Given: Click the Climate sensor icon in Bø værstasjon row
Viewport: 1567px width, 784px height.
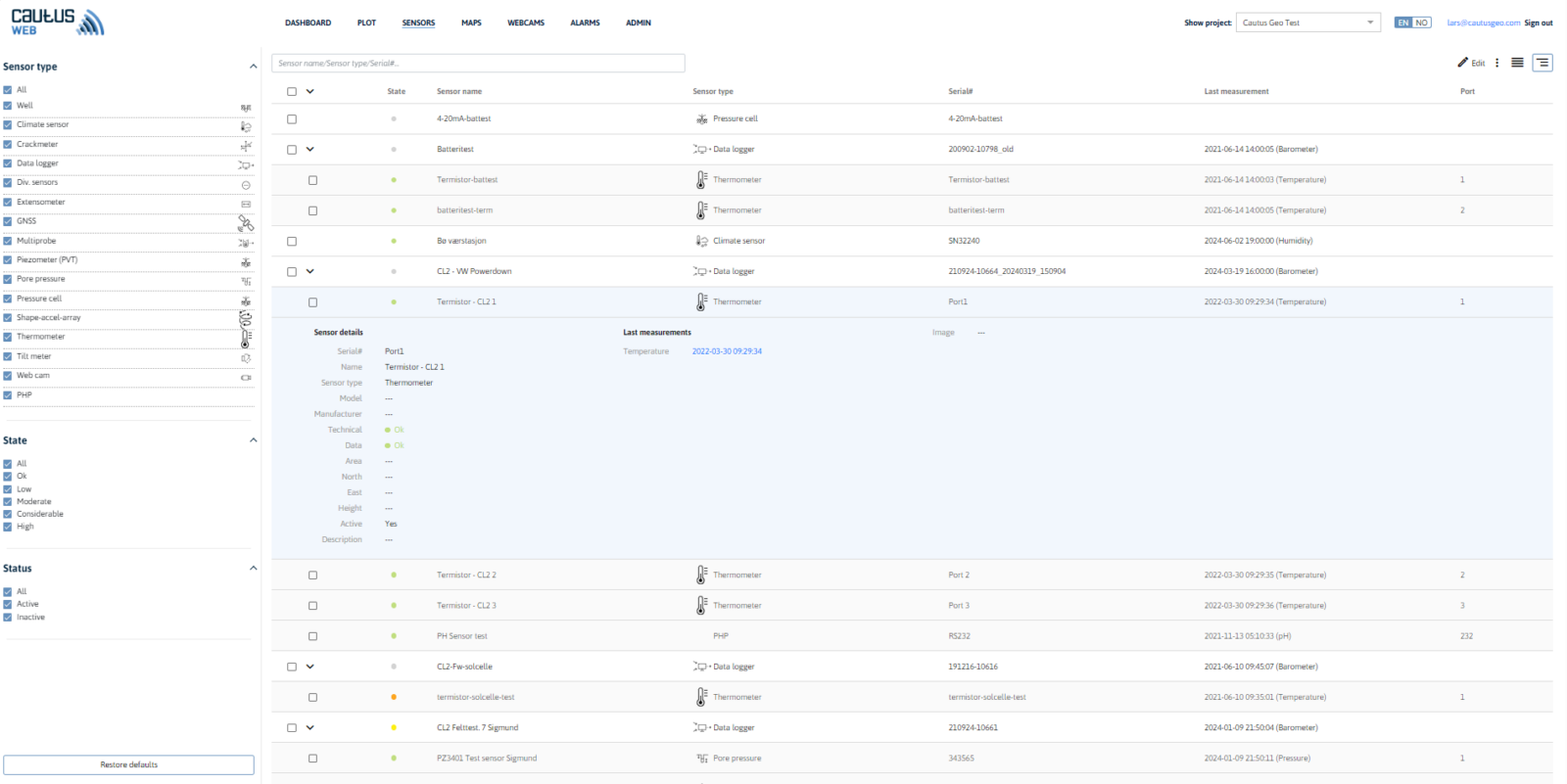Looking at the screenshot, I should pos(701,241).
